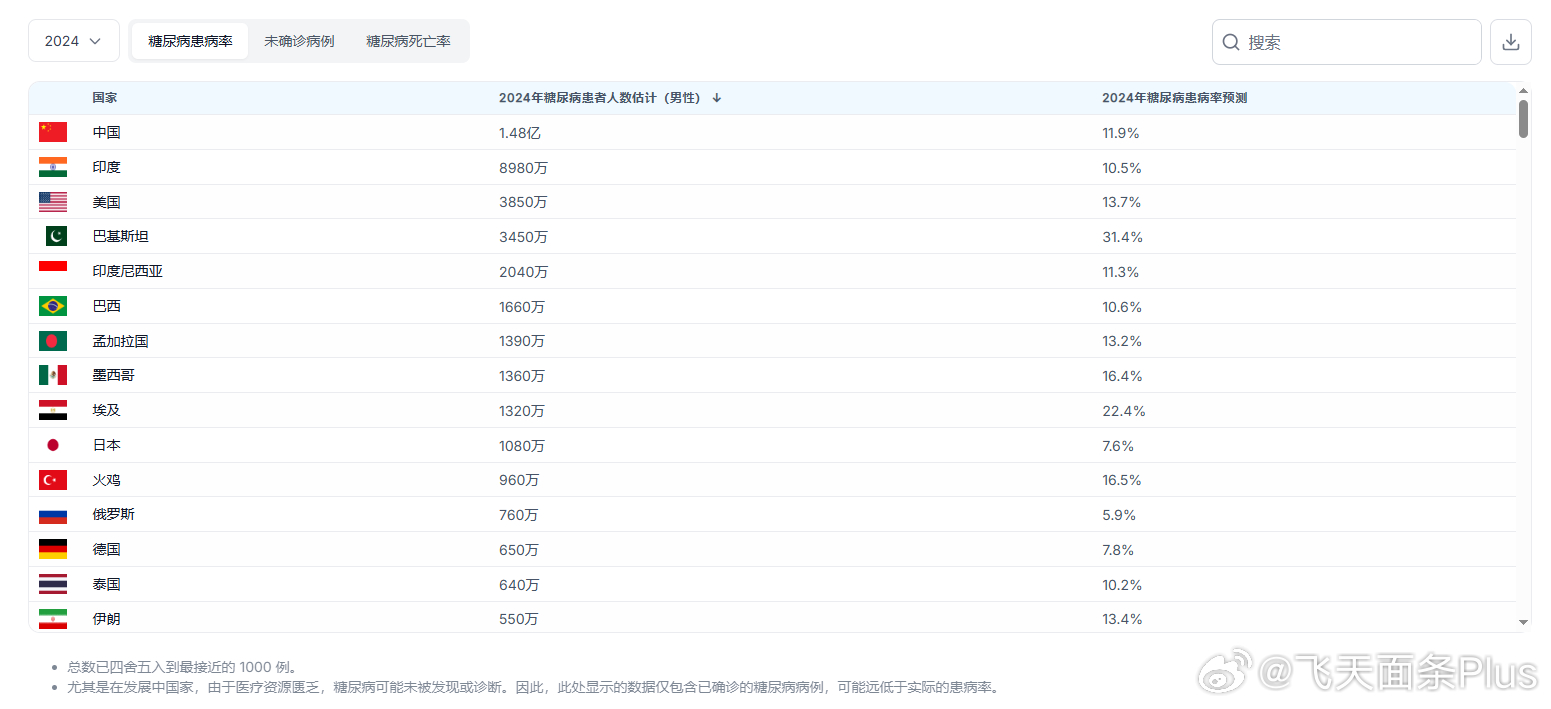This screenshot has height=709, width=1551.
Task: Click the 960万 patient count cell
Action: [x=519, y=480]
